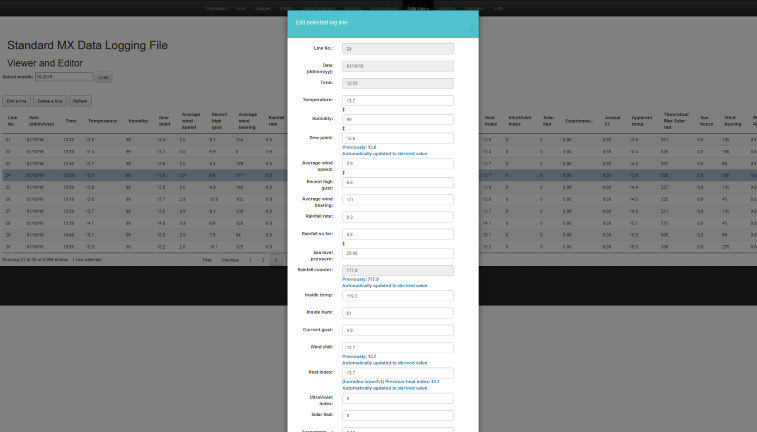757x432 pixels.
Task: Click the Wind chill input field
Action: pos(397,346)
